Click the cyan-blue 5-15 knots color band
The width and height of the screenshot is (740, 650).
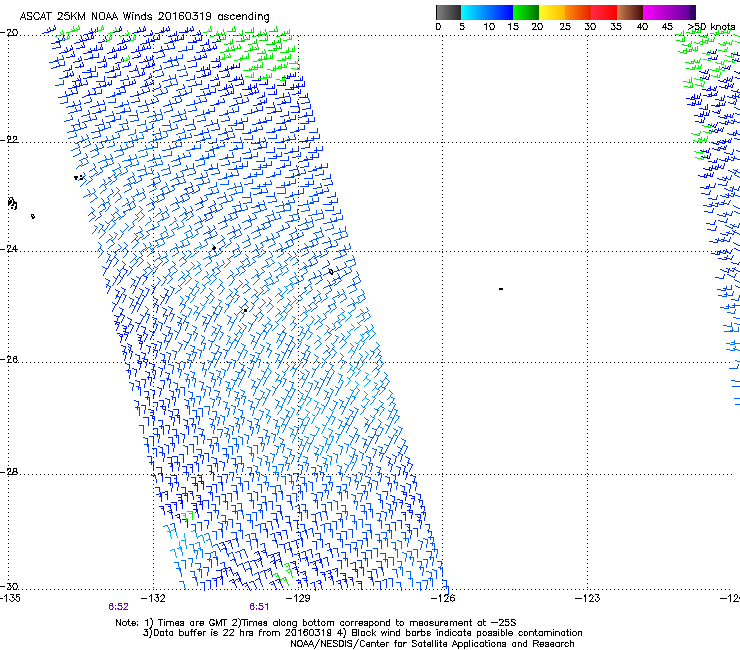tap(487, 12)
